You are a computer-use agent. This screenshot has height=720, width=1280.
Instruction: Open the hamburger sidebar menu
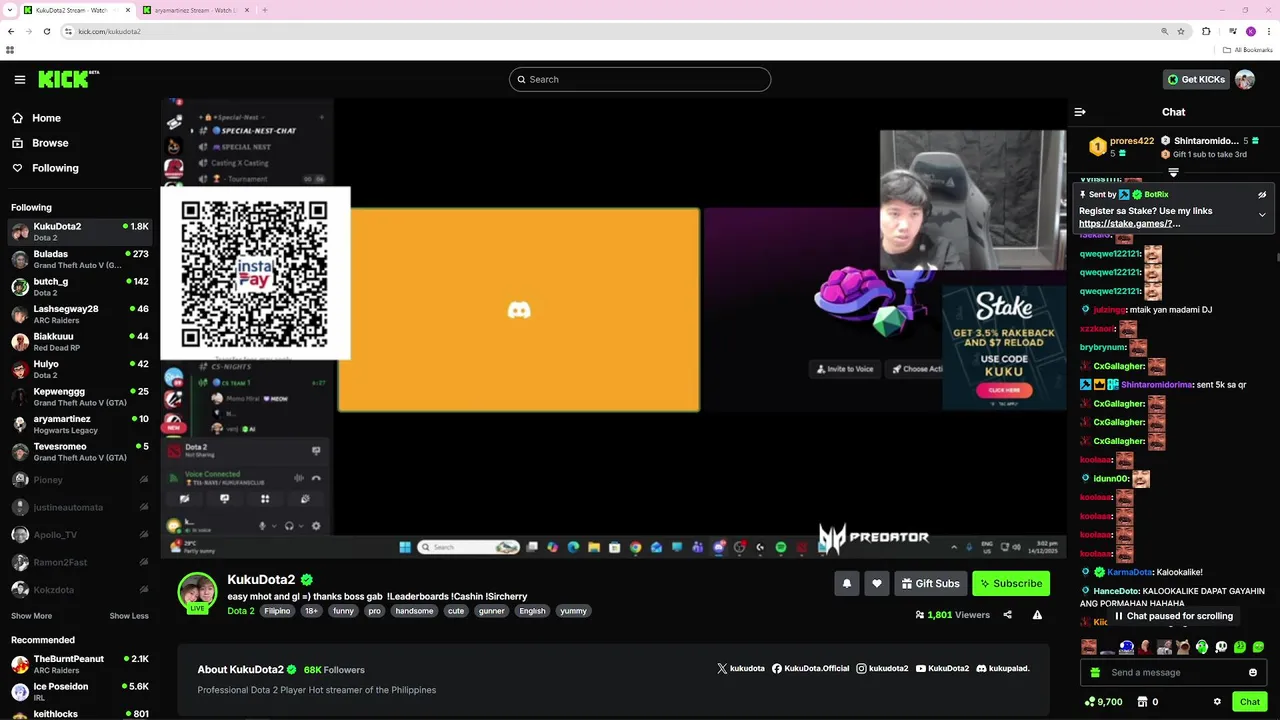20,79
